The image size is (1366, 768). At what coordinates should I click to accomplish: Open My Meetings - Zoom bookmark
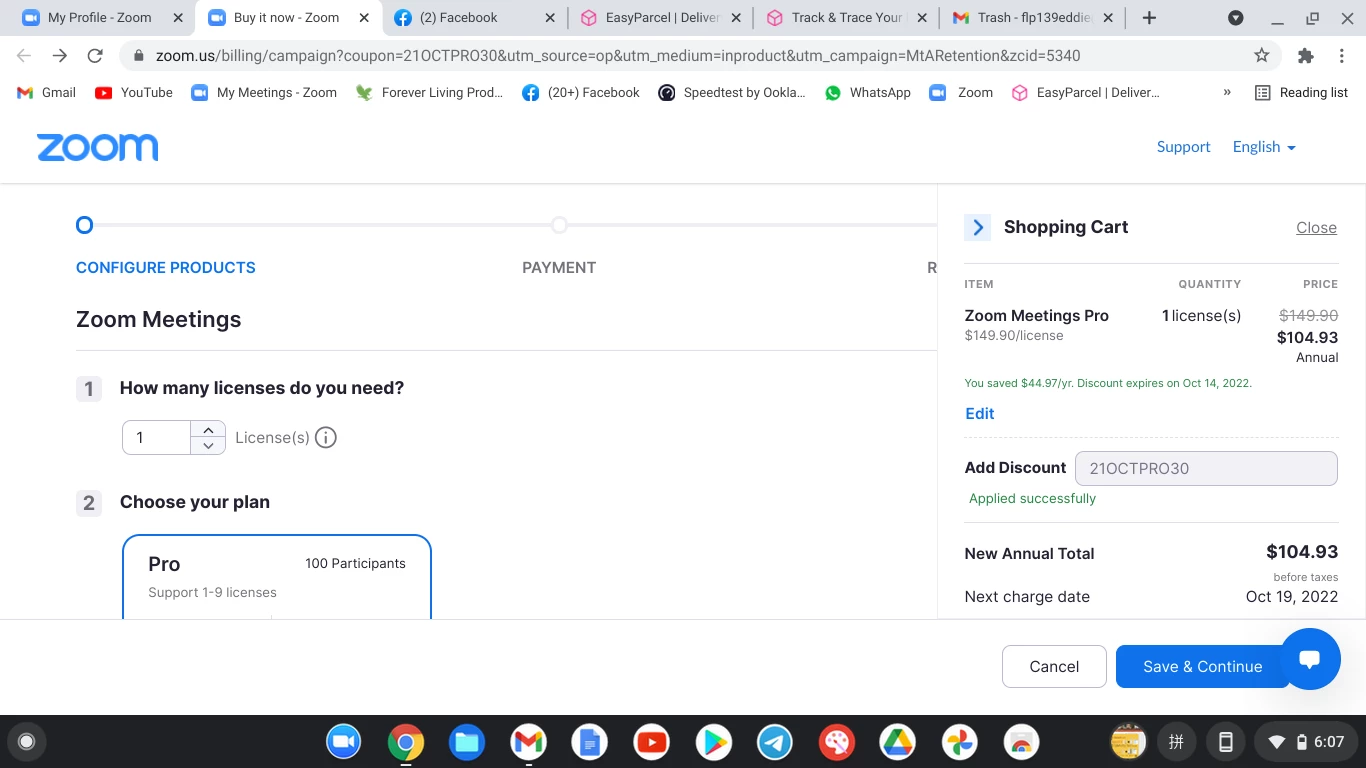(264, 92)
